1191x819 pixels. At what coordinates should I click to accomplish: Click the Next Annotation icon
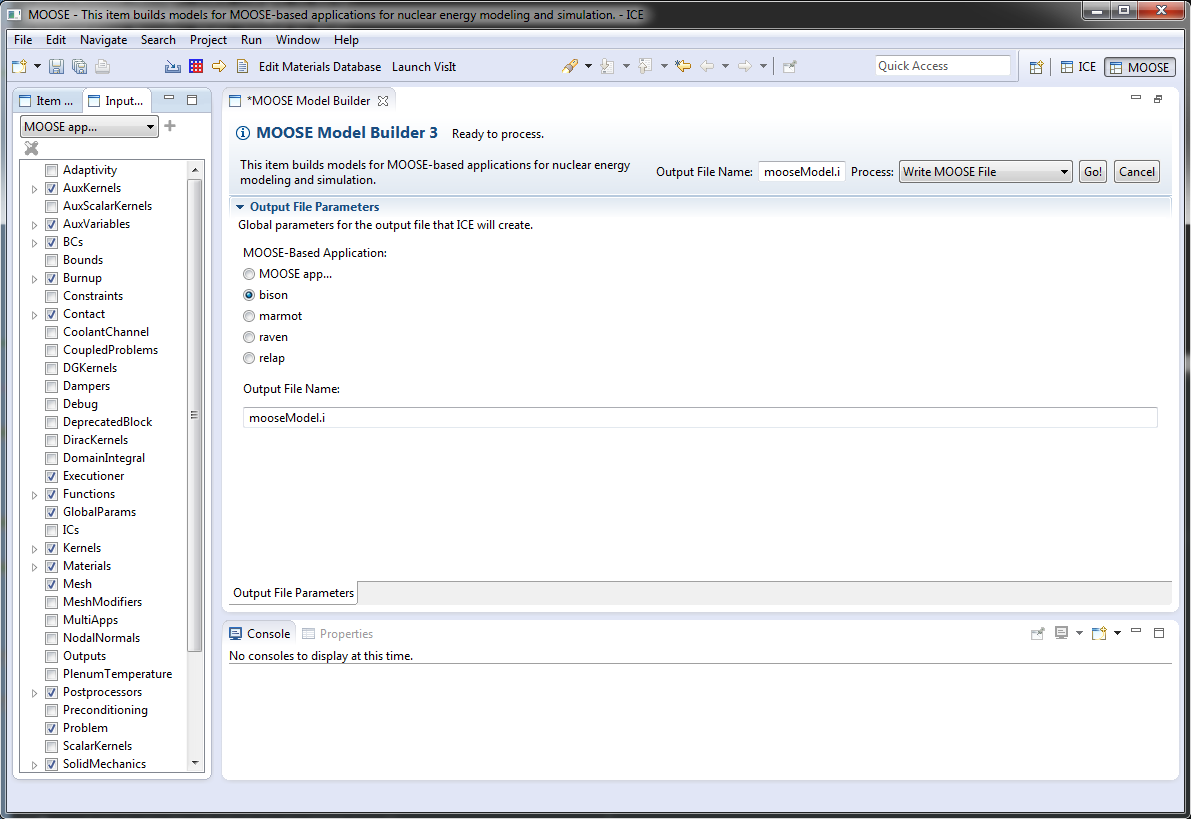tap(607, 67)
